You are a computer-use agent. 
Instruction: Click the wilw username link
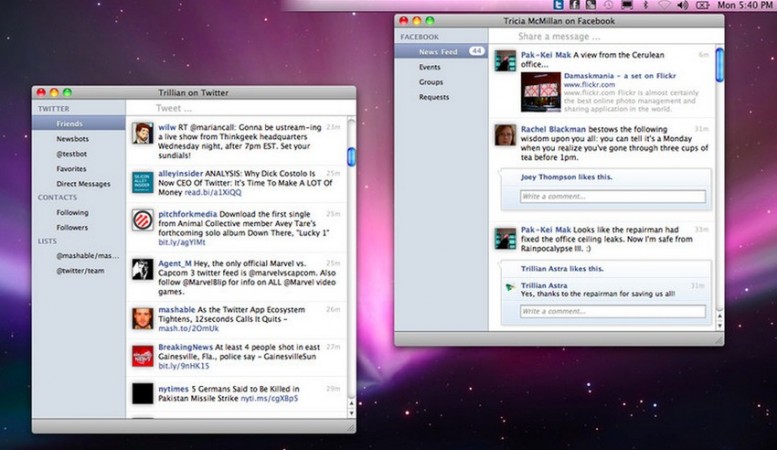pos(167,127)
